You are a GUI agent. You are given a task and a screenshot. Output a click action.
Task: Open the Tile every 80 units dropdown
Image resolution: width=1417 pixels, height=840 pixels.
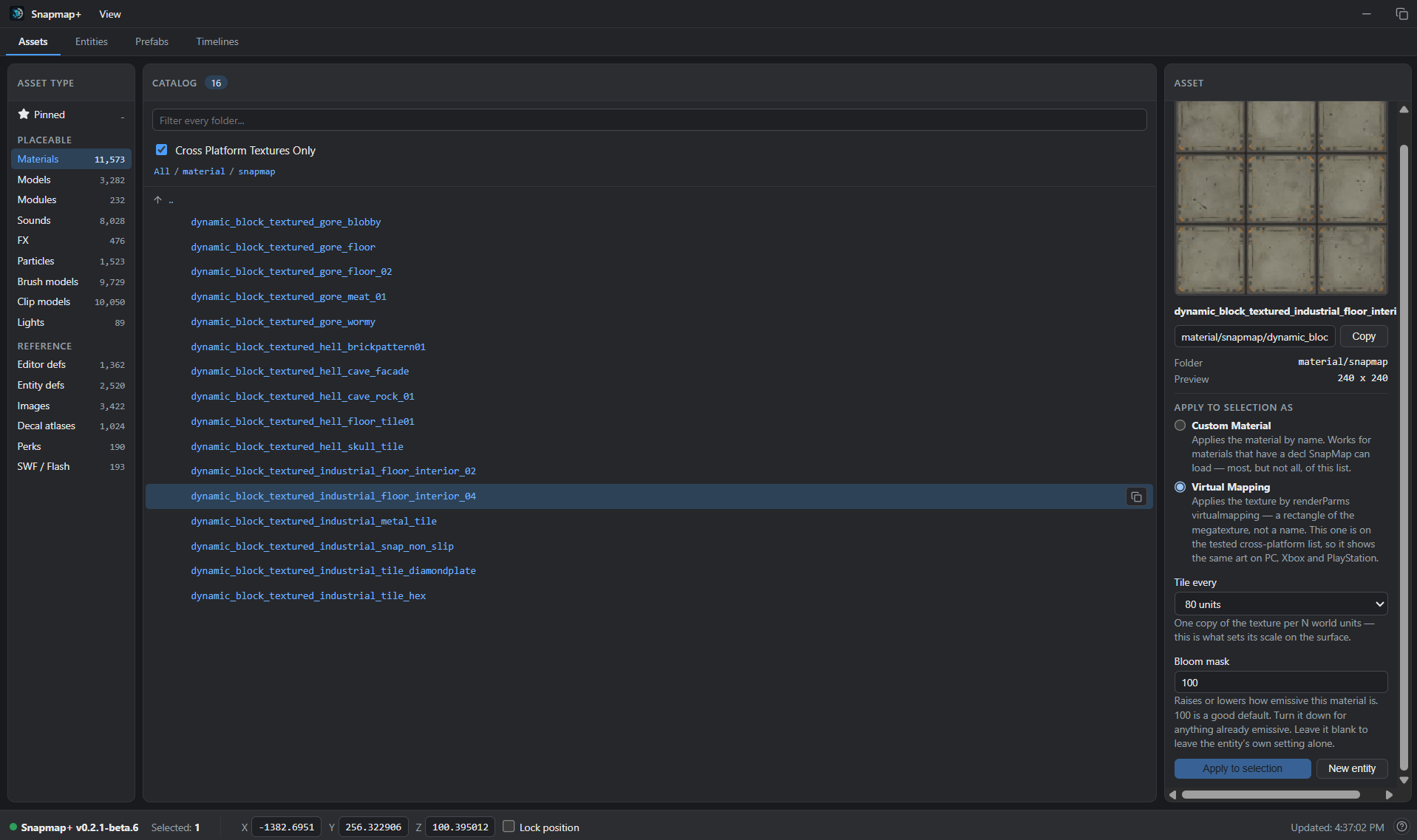click(1280, 604)
